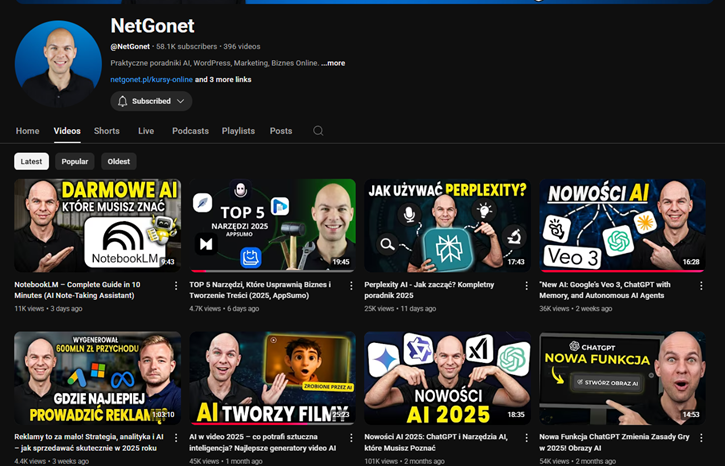Open more options for Google's Veo 3 video
This screenshot has width=725, height=466.
coord(701,286)
